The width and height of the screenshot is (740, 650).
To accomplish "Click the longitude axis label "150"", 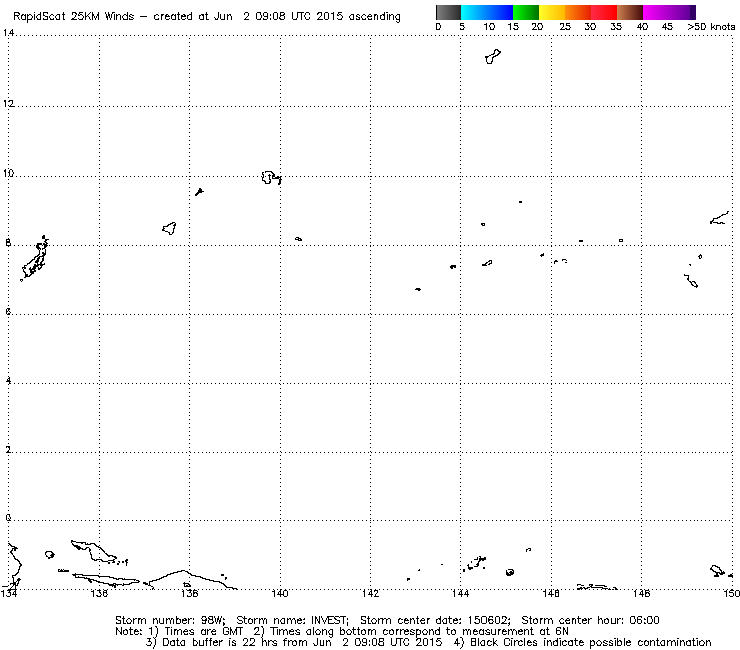I will tap(732, 593).
